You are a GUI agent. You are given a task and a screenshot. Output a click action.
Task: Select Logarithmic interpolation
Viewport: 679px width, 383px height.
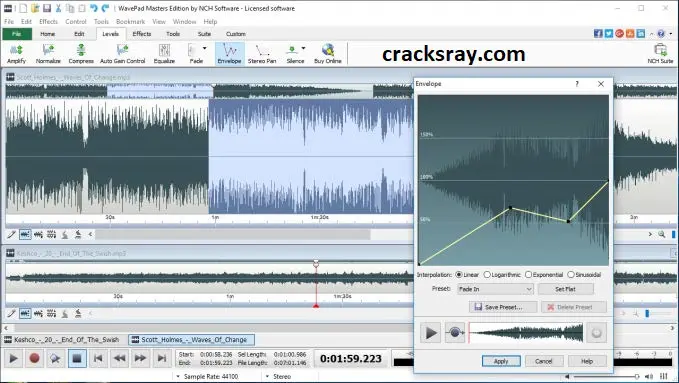pos(502,275)
